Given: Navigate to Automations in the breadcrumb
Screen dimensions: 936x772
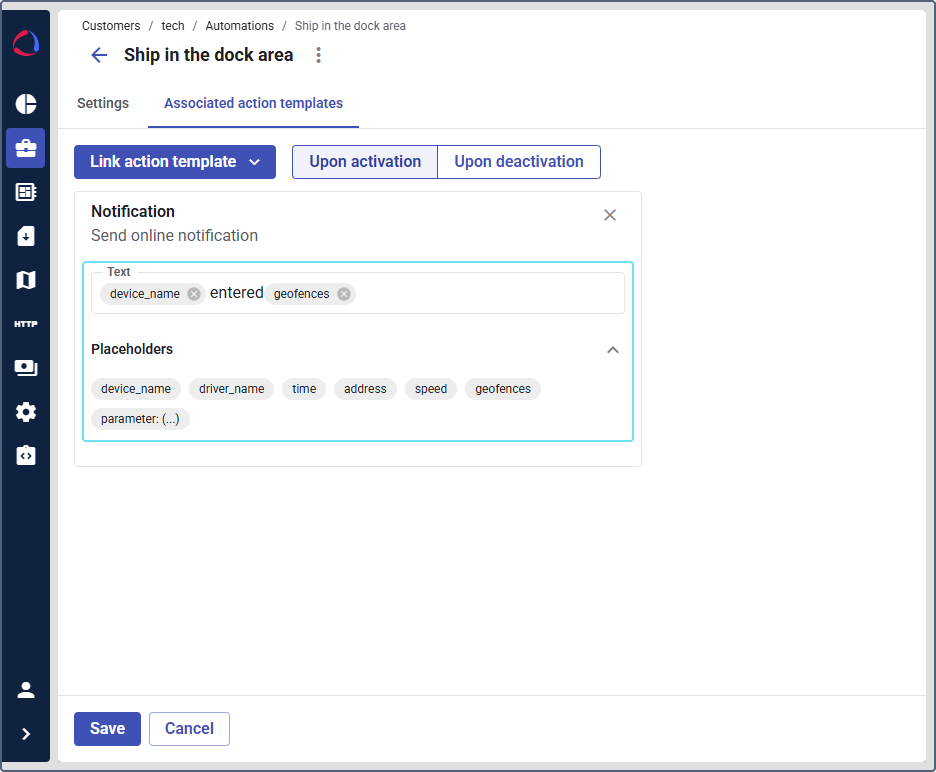Looking at the screenshot, I should tap(239, 26).
